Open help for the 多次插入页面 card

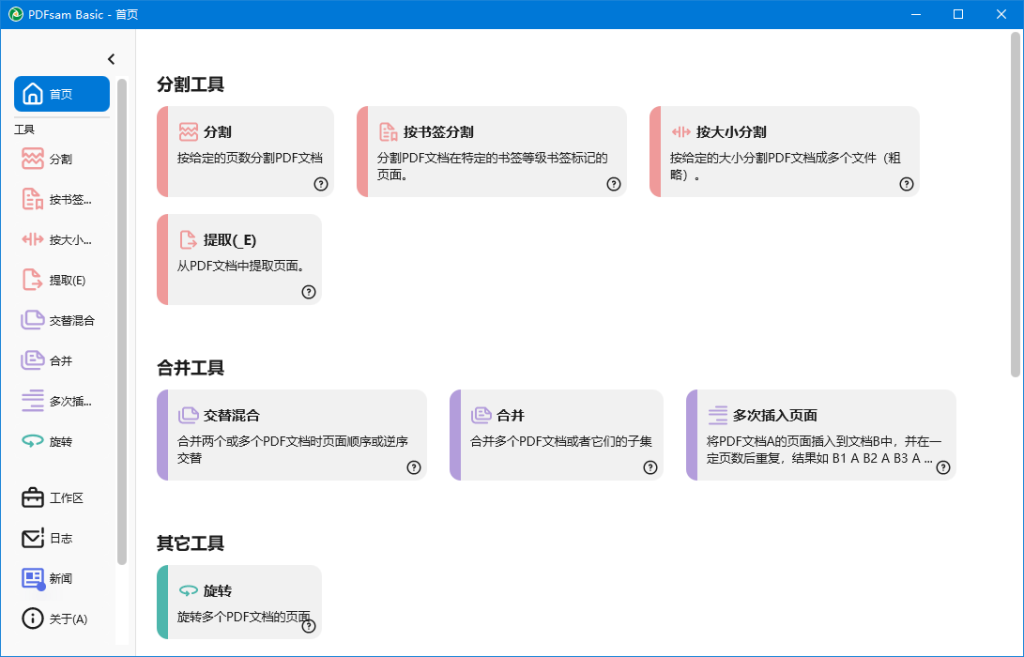pos(944,468)
